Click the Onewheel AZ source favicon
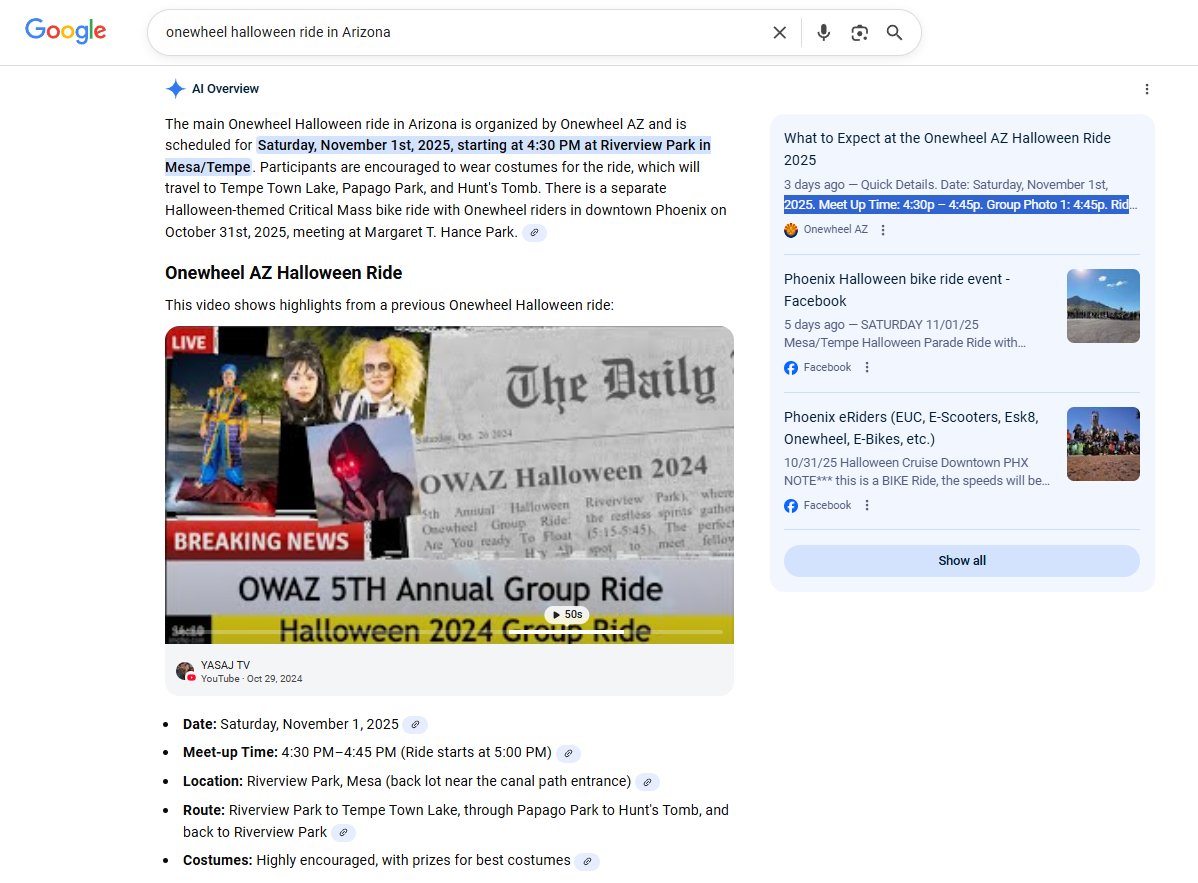1198x883 pixels. point(791,230)
